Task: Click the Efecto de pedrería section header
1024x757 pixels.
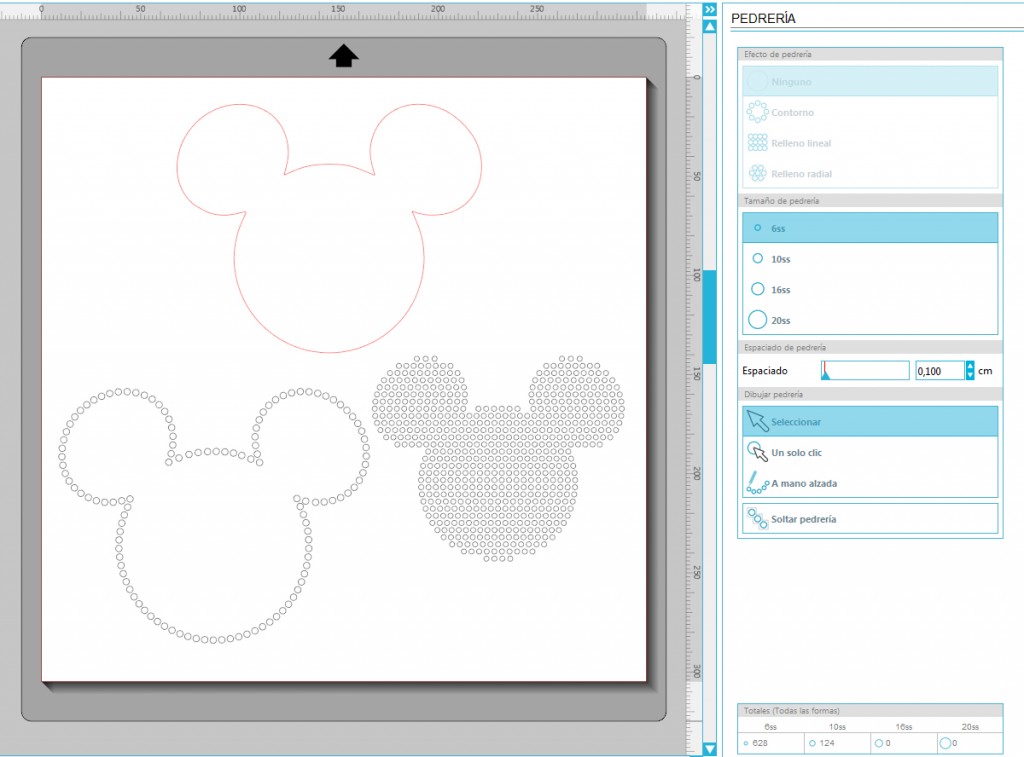Action: click(870, 54)
